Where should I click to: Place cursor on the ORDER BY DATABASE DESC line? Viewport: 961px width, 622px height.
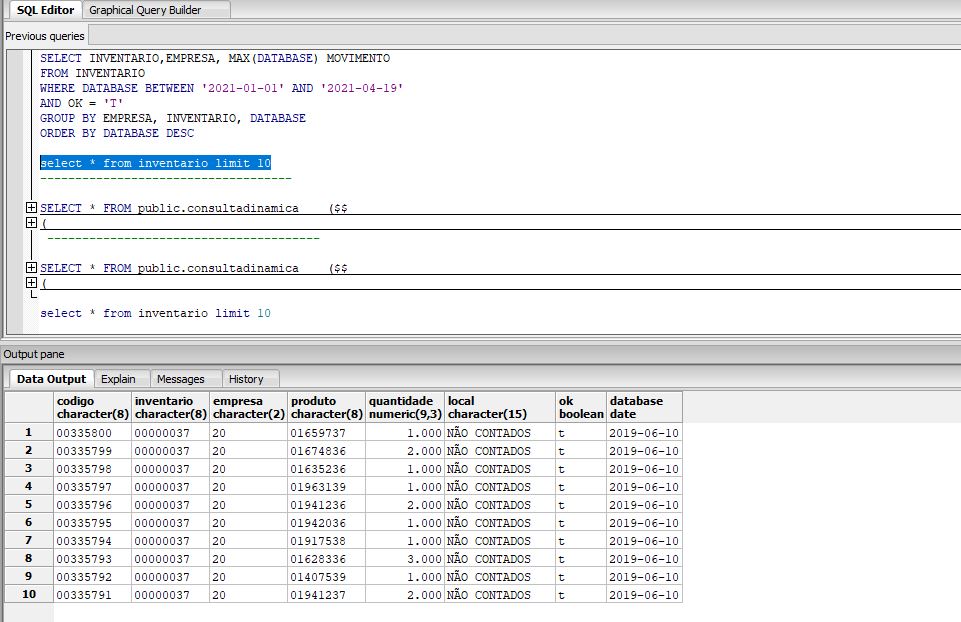pyautogui.click(x=117, y=133)
